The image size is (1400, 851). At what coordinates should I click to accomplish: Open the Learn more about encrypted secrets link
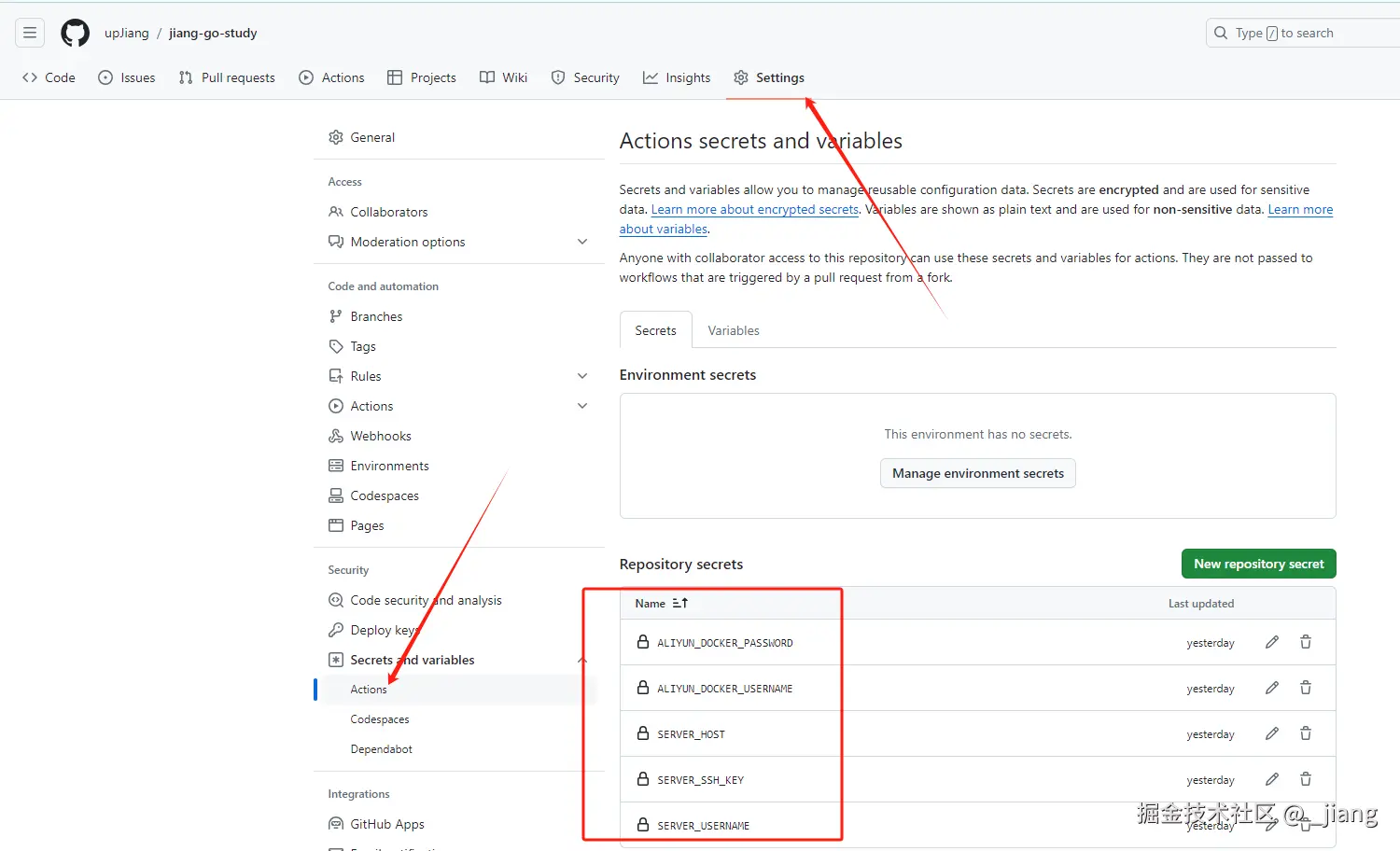click(x=754, y=210)
